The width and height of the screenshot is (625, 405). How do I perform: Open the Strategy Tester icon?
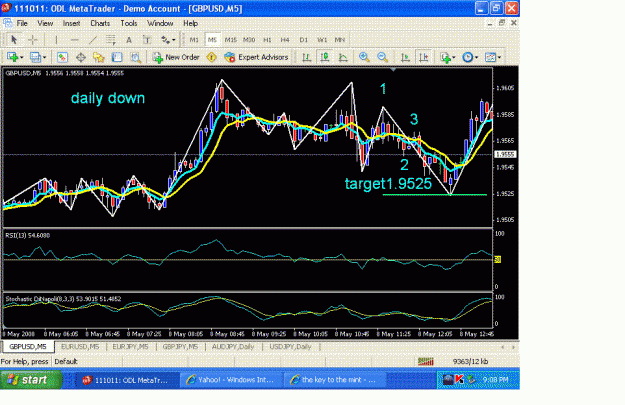(x=136, y=57)
